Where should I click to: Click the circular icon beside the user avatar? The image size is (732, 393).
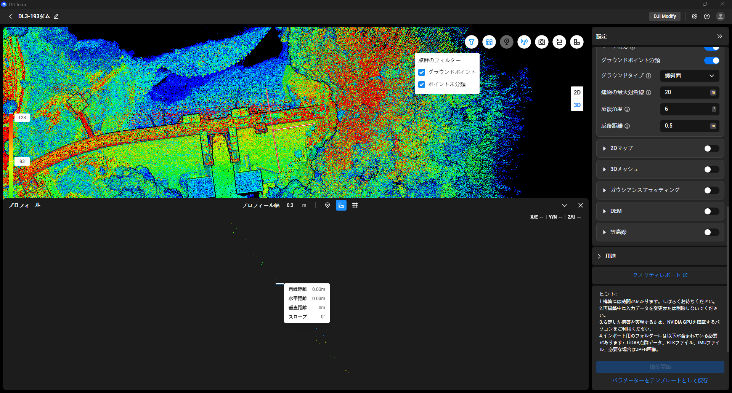(707, 16)
